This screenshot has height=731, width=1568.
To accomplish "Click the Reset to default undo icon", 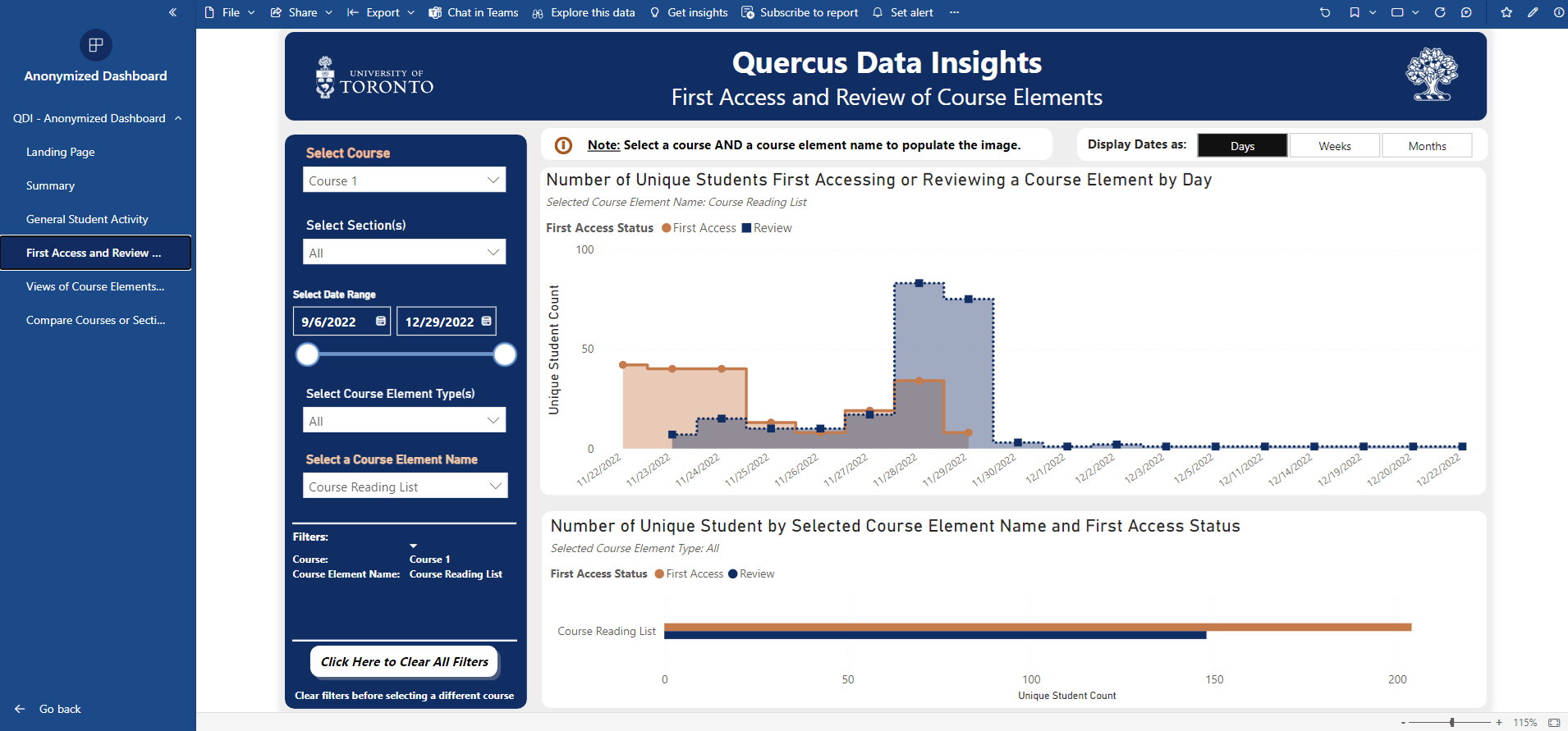I will tap(1325, 12).
